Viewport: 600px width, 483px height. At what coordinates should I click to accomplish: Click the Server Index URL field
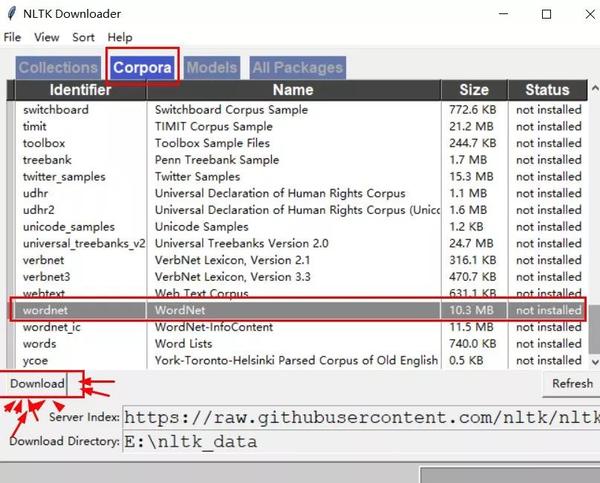(x=361, y=417)
